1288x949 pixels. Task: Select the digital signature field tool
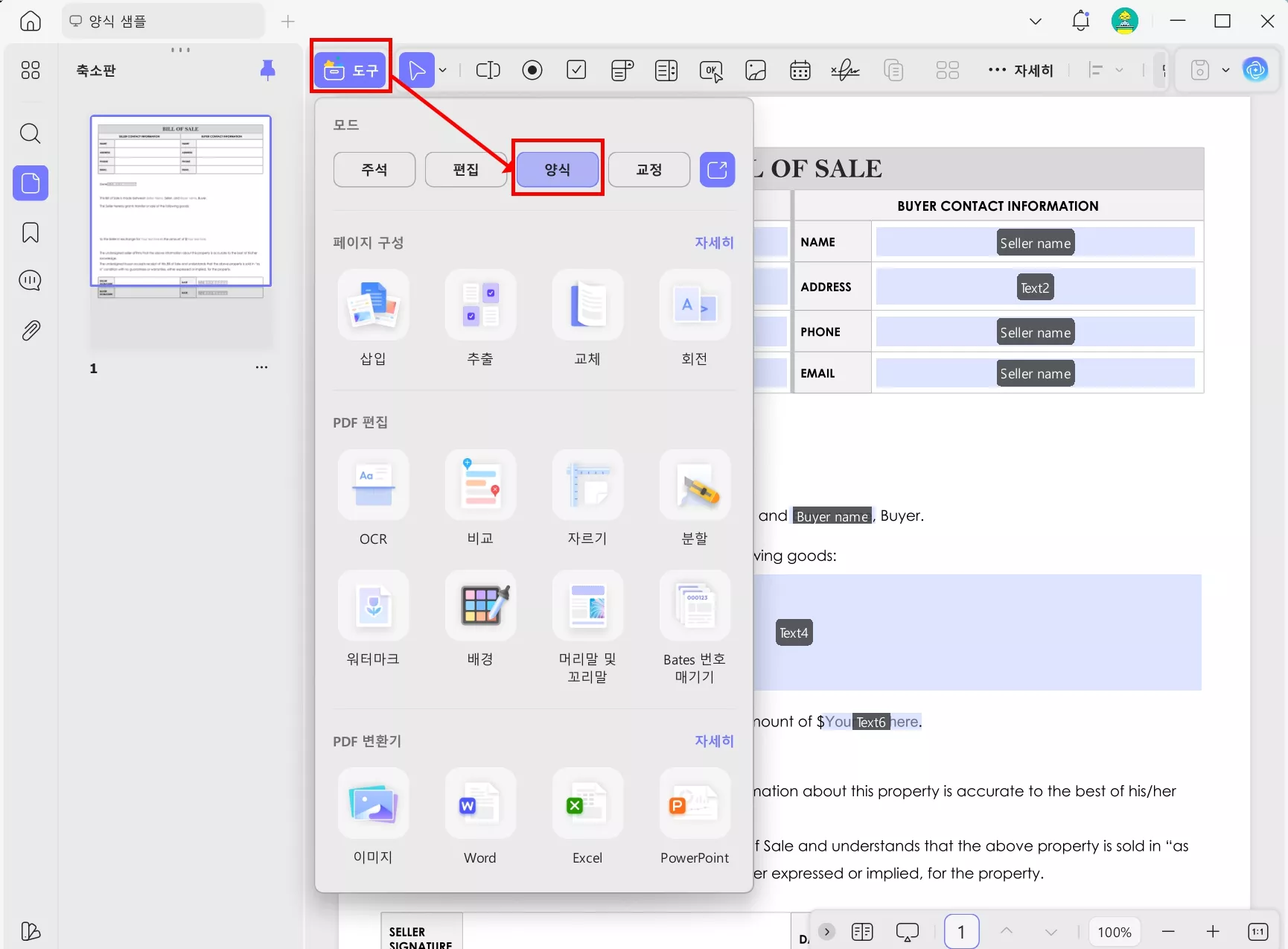click(x=845, y=70)
